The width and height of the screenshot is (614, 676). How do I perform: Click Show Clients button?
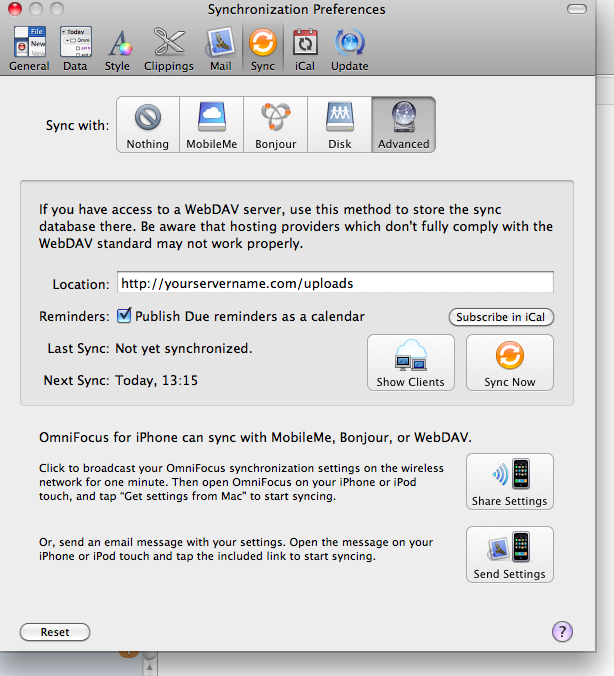click(411, 363)
